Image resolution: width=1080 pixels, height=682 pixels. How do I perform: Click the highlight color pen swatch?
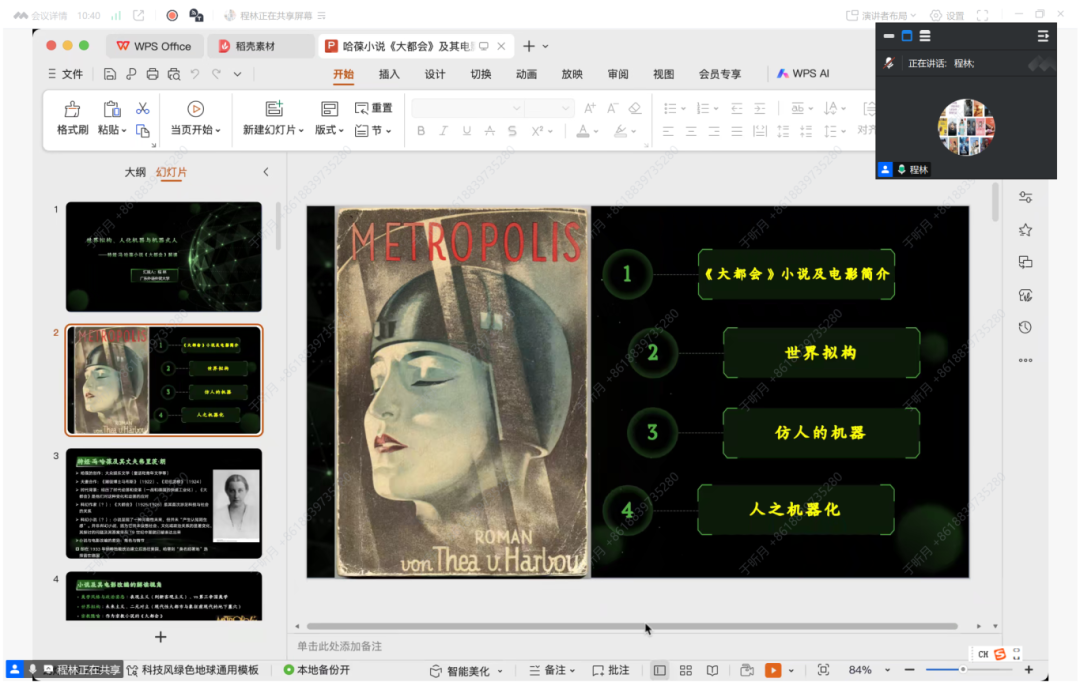coord(621,131)
